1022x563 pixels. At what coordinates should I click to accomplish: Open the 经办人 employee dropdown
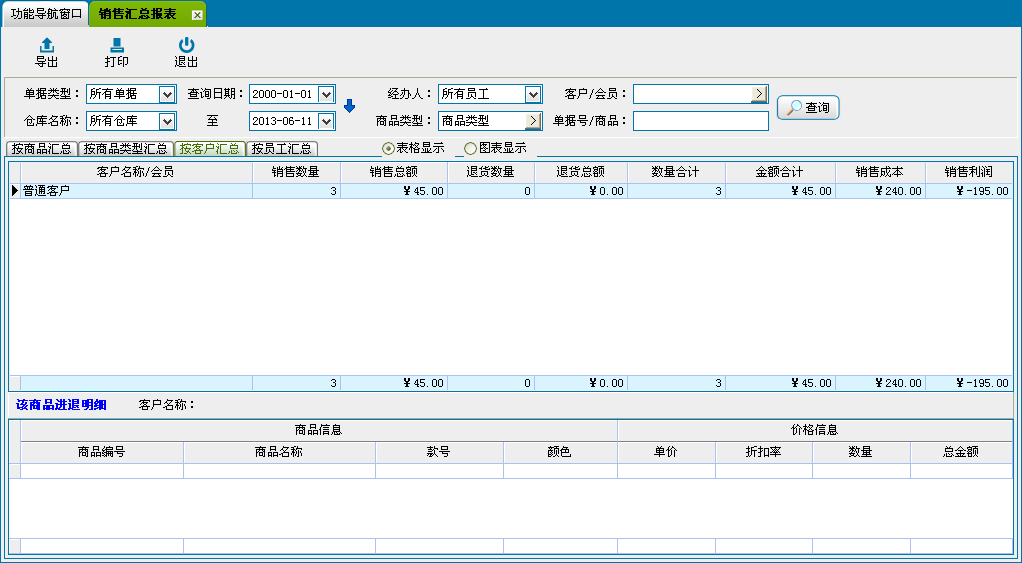533,94
